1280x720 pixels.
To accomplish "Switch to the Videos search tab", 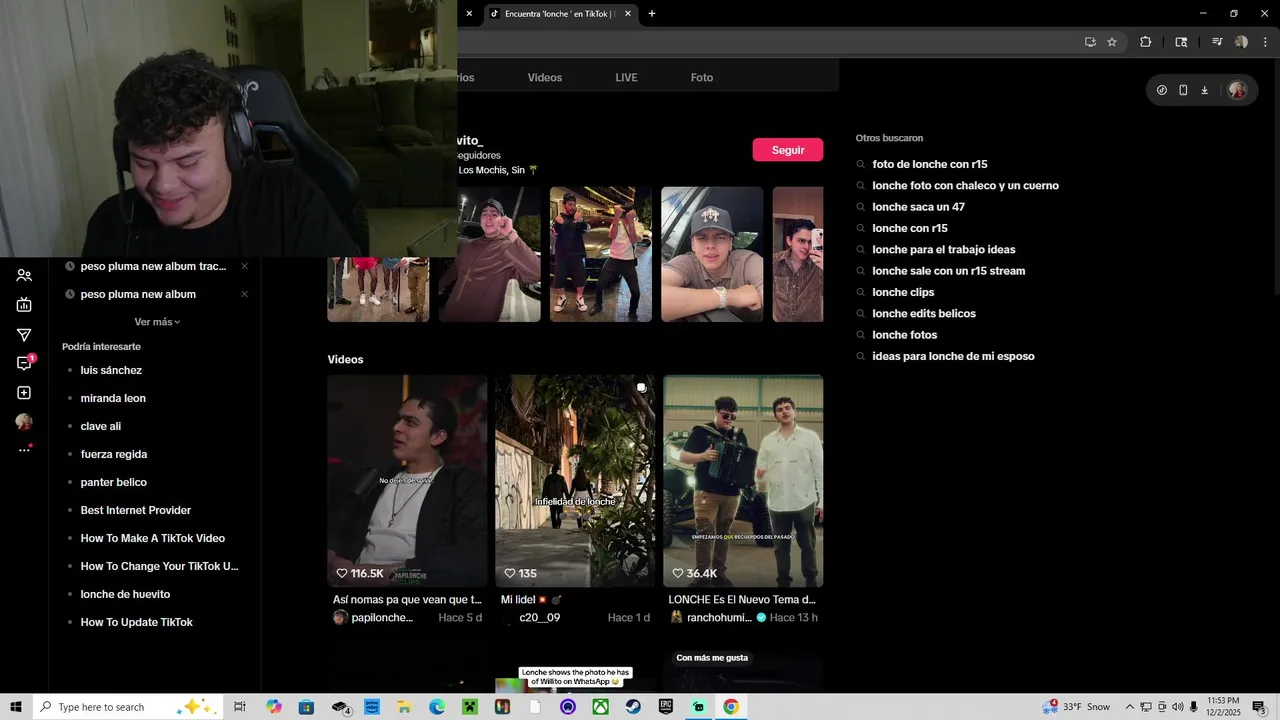I will 545,78.
